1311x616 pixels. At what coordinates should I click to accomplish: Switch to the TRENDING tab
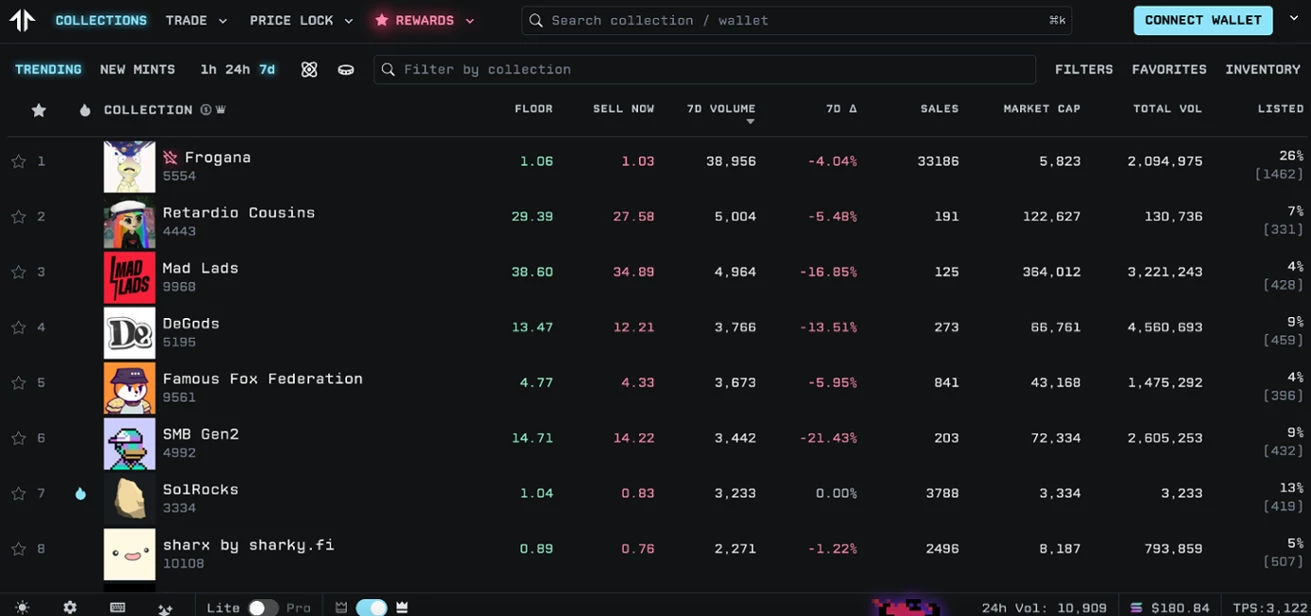click(48, 69)
